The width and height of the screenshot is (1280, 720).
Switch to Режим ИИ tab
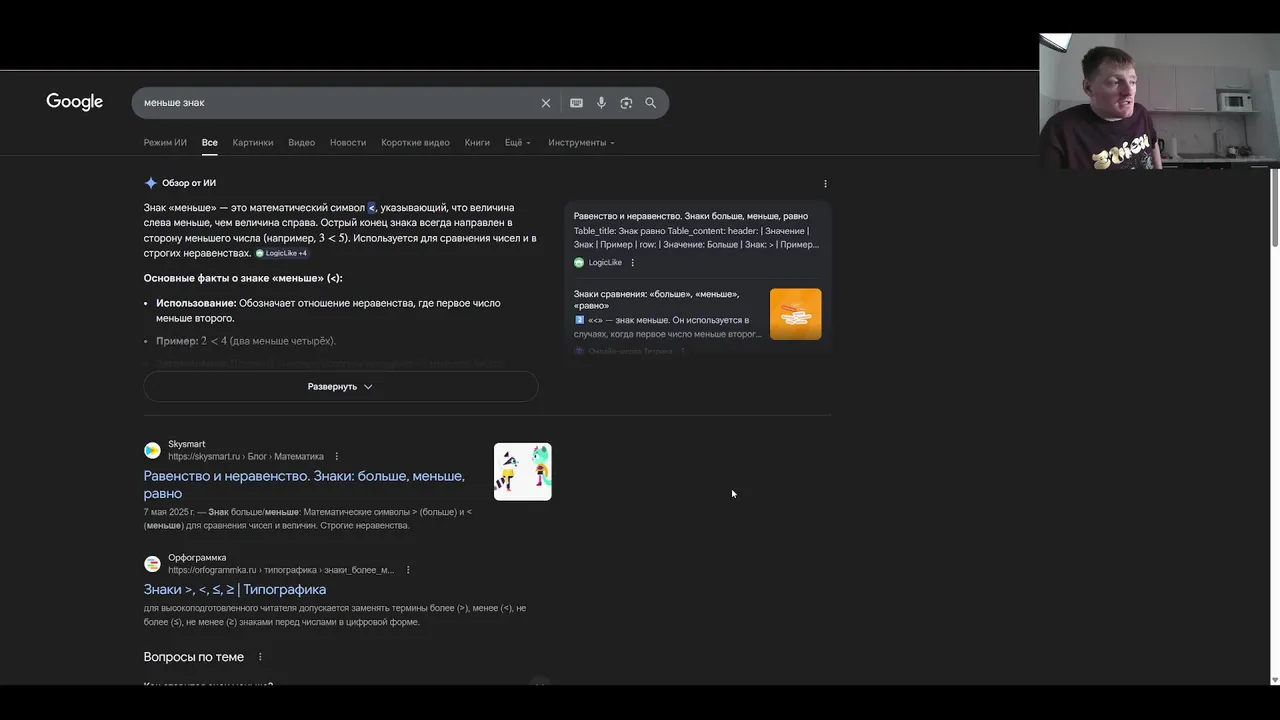pos(165,143)
